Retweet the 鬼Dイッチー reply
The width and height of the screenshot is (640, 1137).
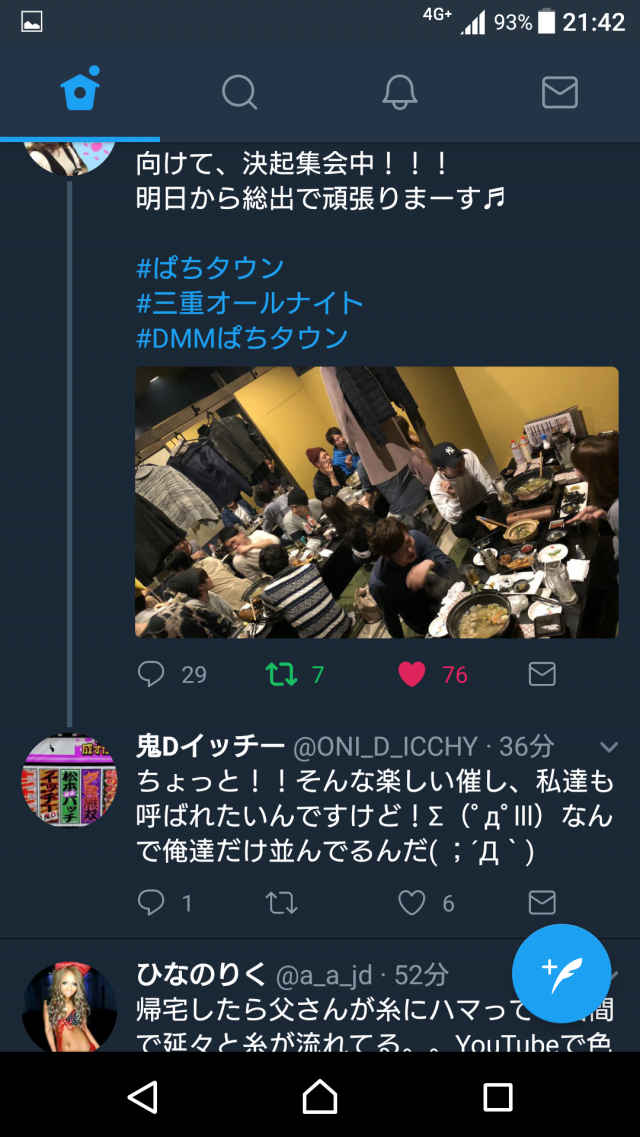pyautogui.click(x=280, y=903)
